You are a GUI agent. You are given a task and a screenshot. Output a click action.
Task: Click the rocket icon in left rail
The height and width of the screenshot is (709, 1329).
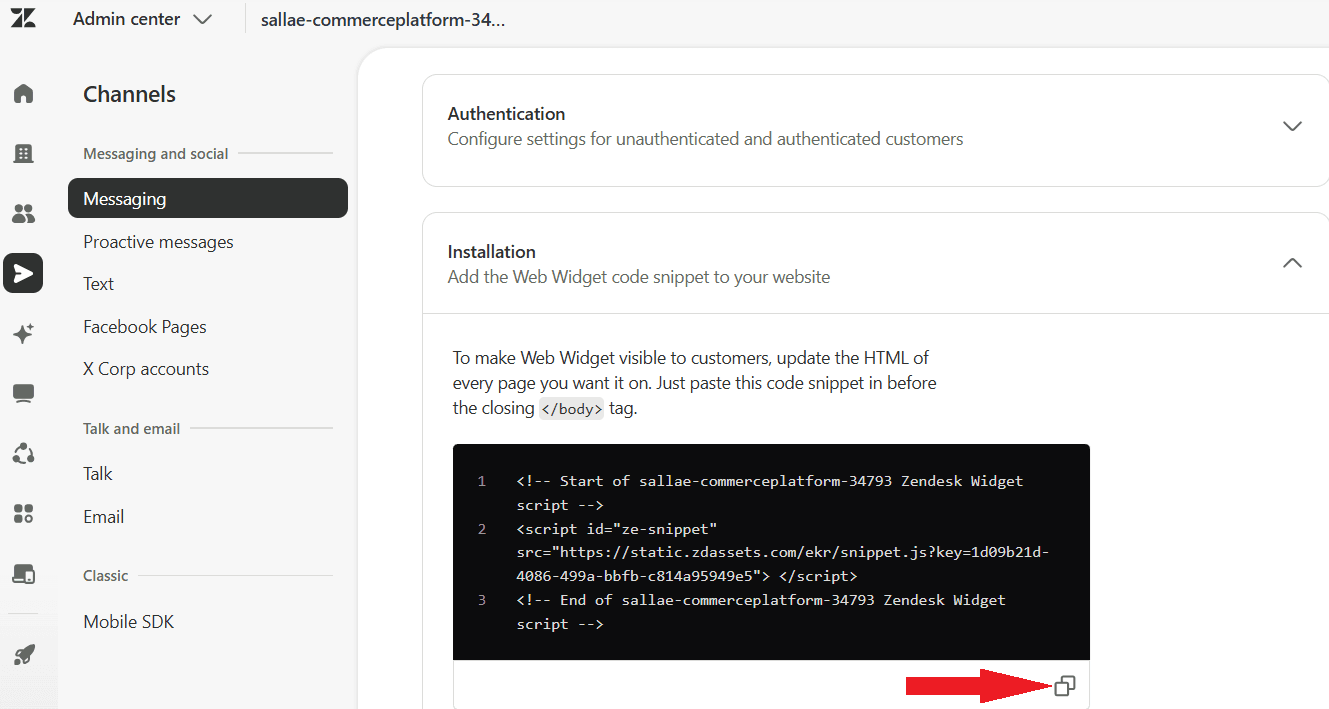click(x=23, y=655)
